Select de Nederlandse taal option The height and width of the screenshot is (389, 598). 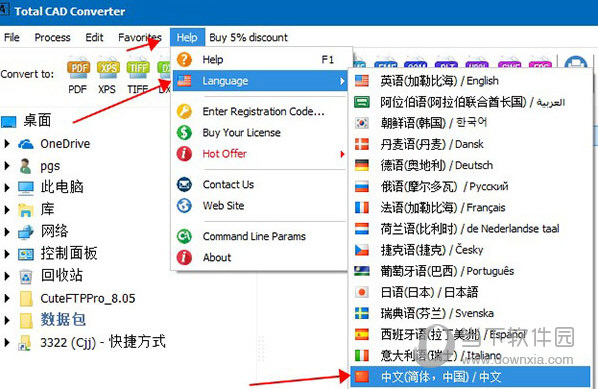(471, 229)
